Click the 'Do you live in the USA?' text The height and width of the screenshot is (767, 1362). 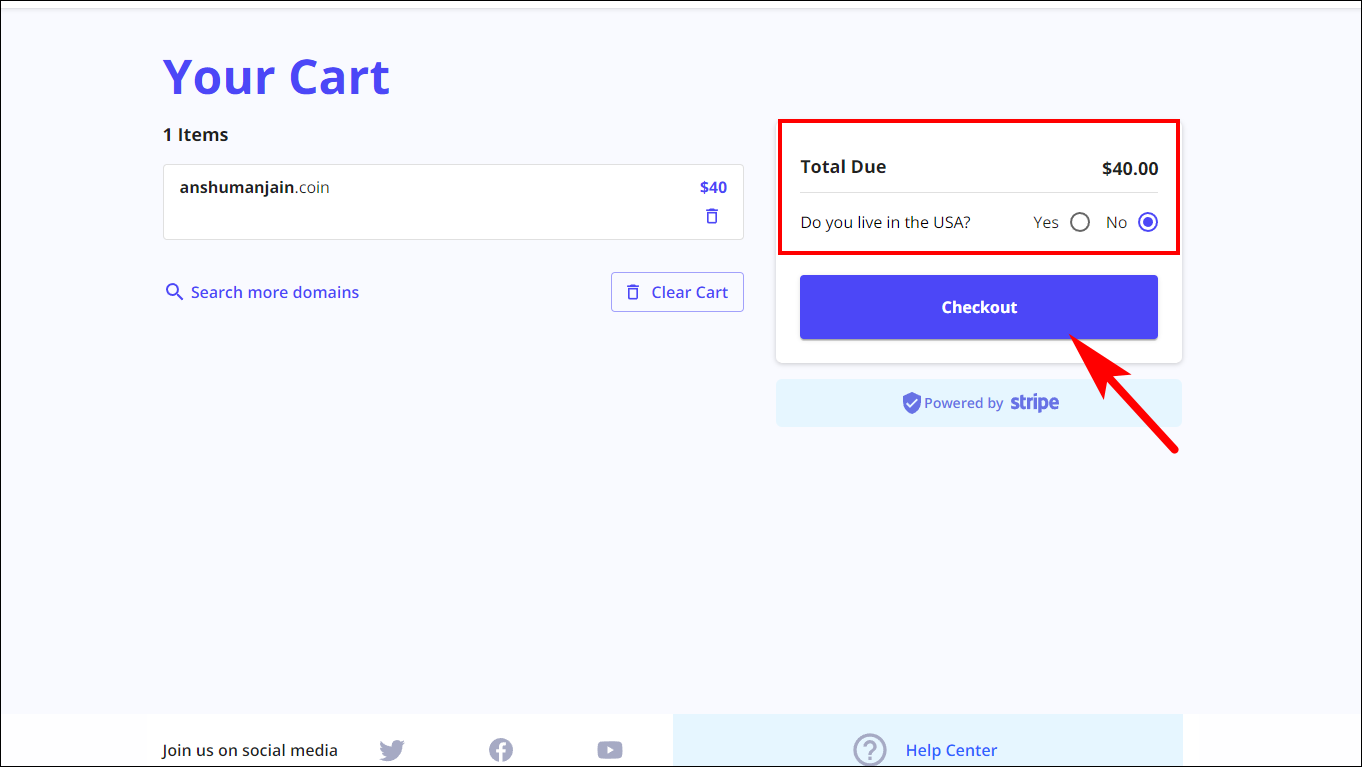(886, 222)
